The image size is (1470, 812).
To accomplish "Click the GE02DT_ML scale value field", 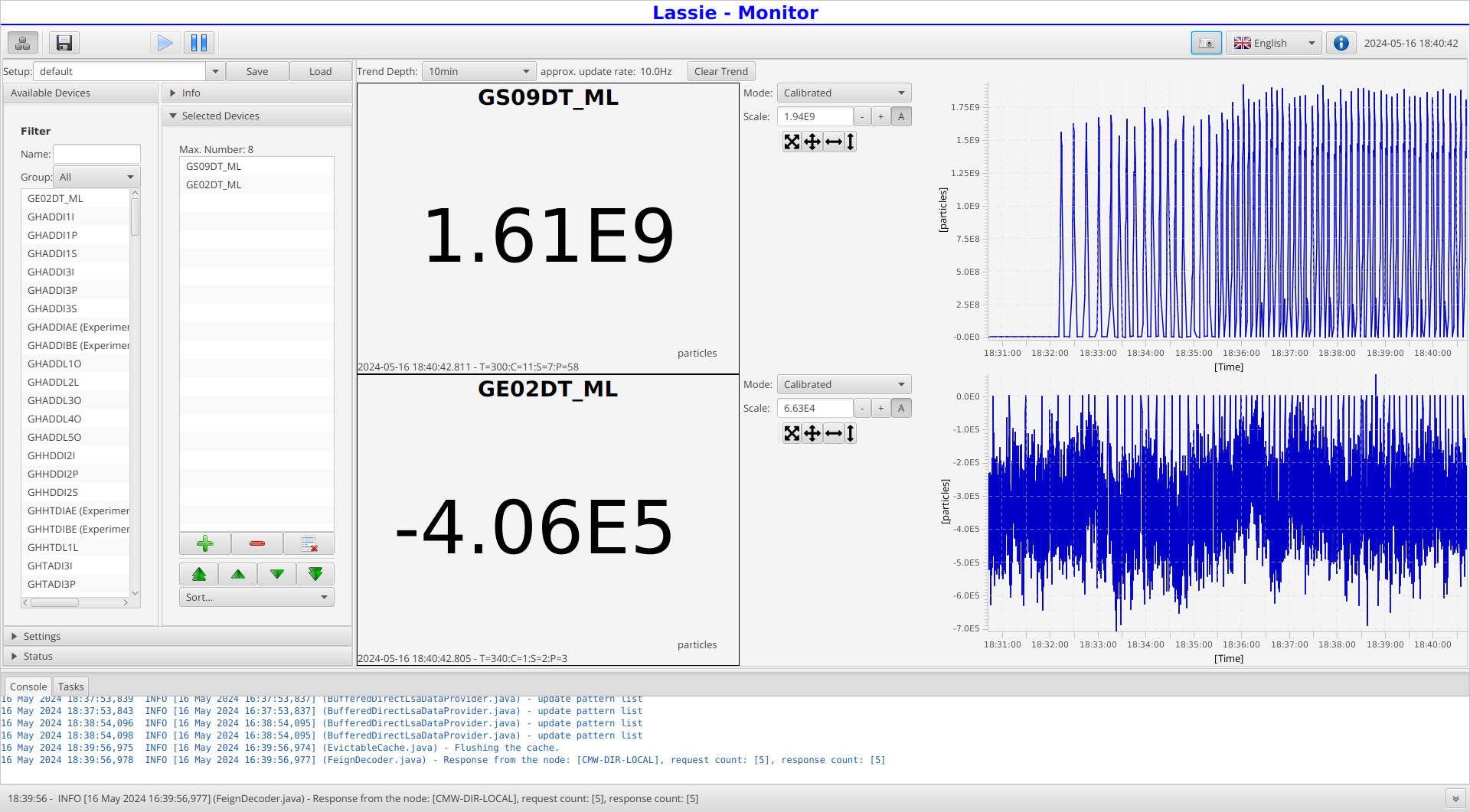I will pyautogui.click(x=815, y=408).
